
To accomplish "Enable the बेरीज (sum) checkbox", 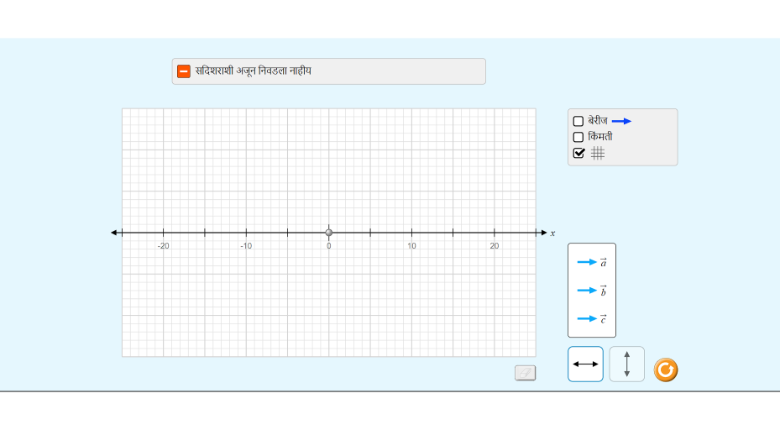I will tap(578, 121).
